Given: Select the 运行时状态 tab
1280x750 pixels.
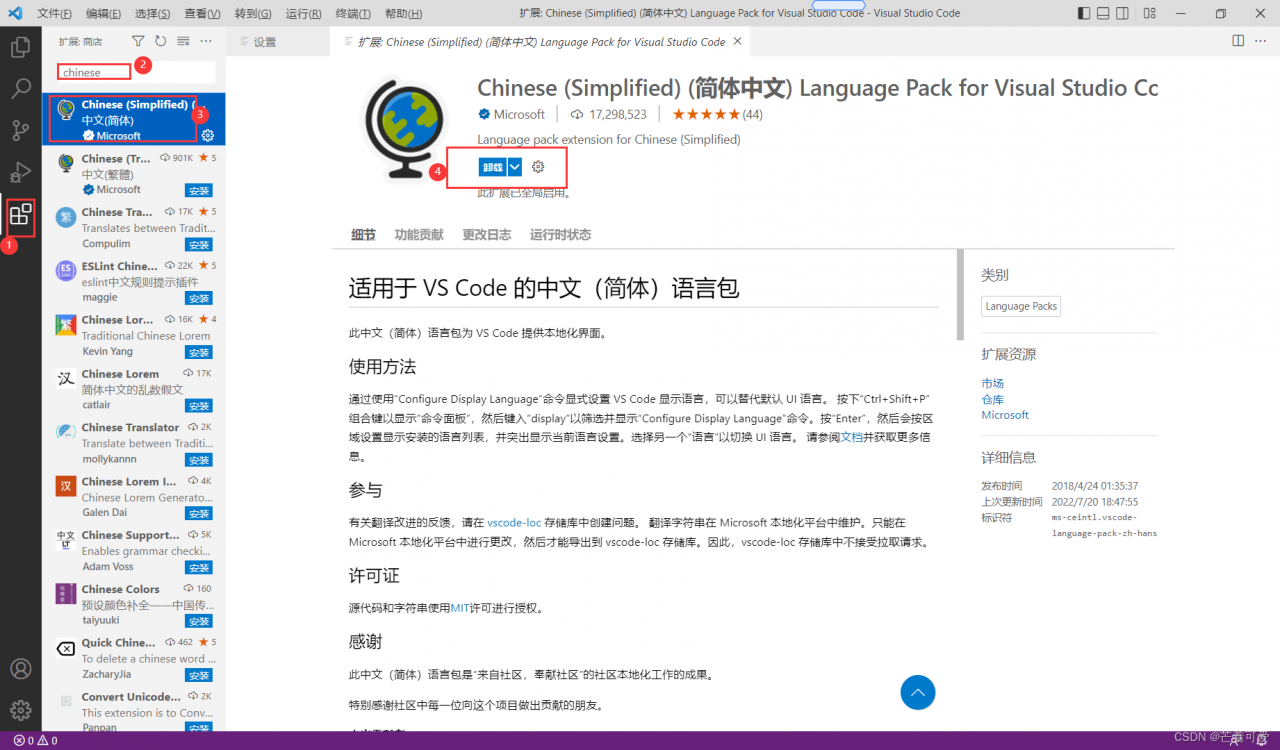Looking at the screenshot, I should (560, 234).
